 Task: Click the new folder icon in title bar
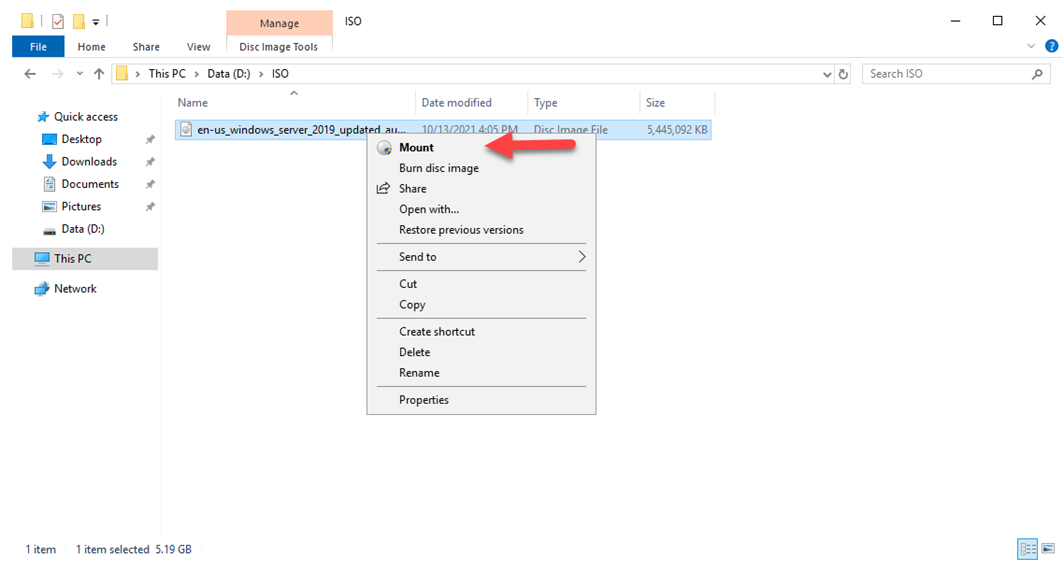pyautogui.click(x=78, y=22)
